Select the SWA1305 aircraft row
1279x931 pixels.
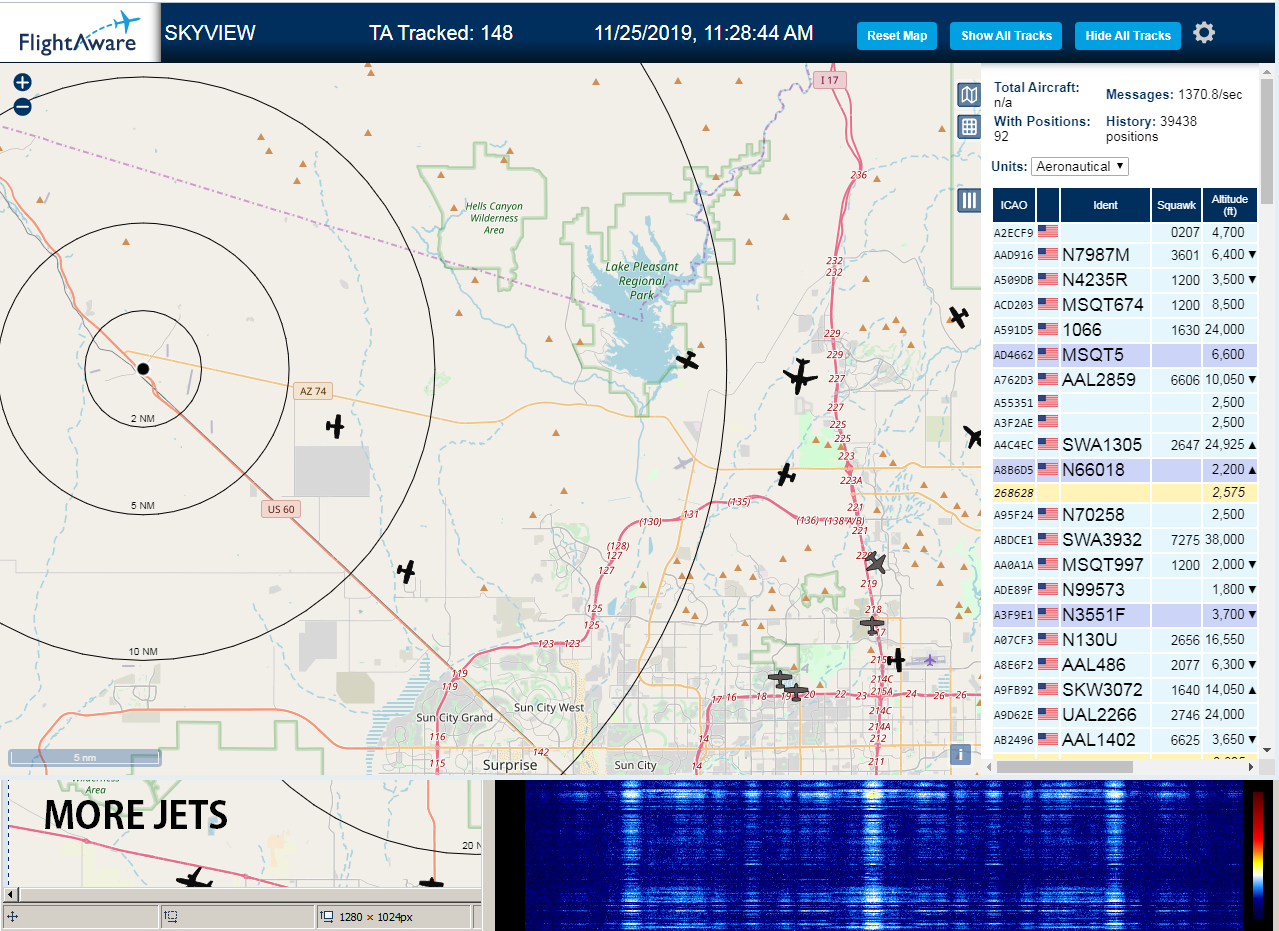tap(1125, 445)
